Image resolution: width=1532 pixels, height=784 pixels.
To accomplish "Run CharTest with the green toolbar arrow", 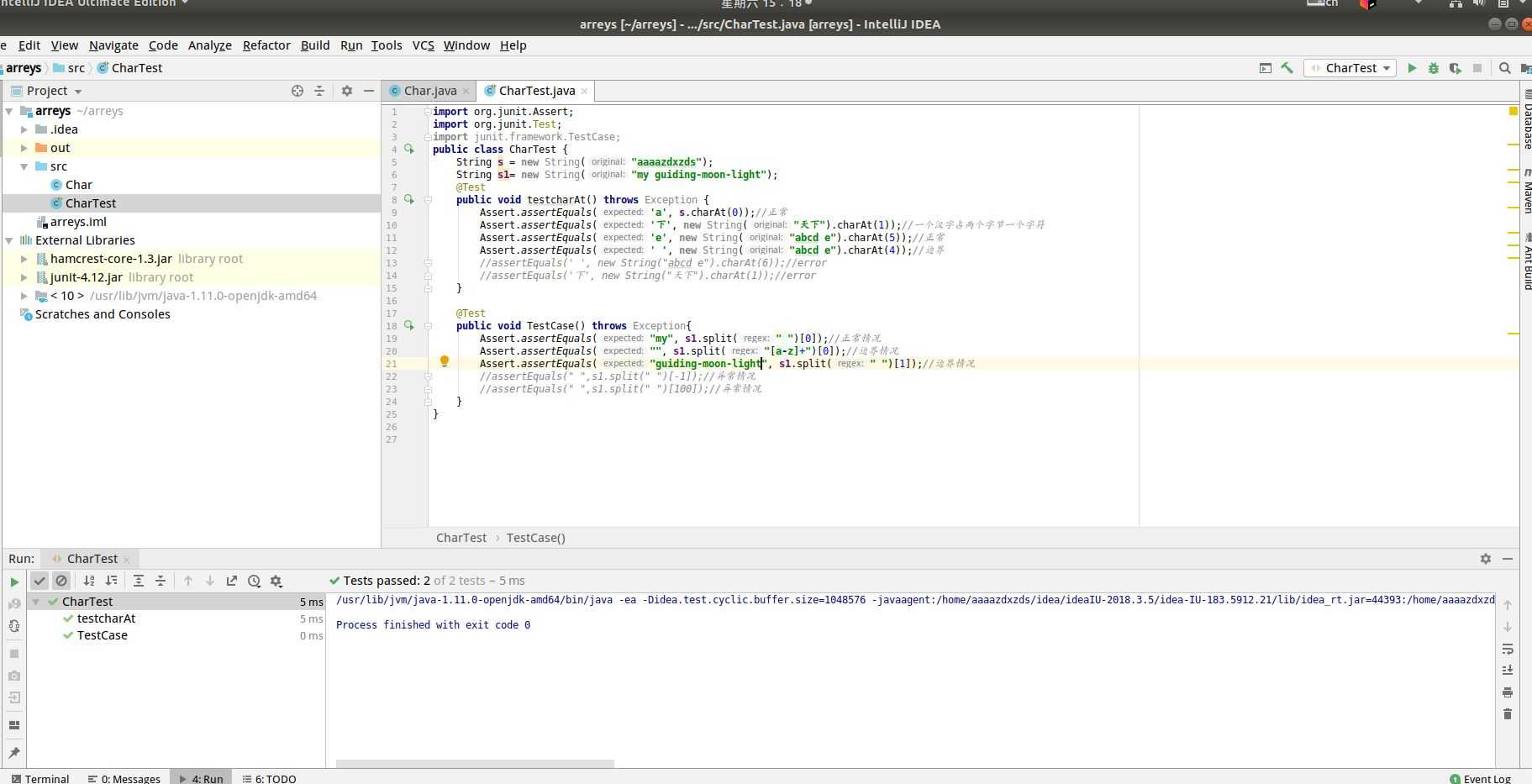I will (x=1412, y=68).
